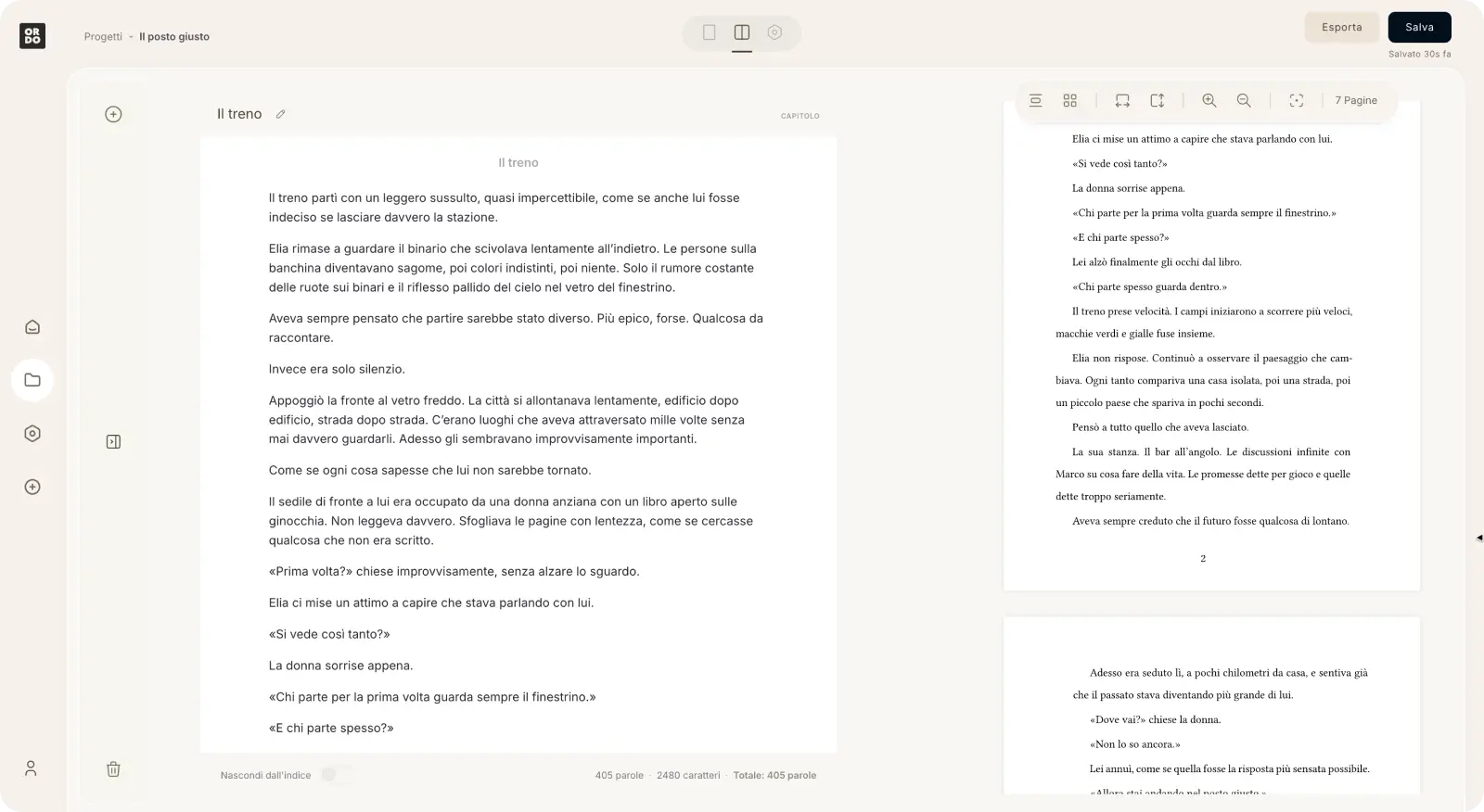The image size is (1484, 812).
Task: Click the editor line «Prima volta?» chiese improvvisamente
Action: [454, 571]
